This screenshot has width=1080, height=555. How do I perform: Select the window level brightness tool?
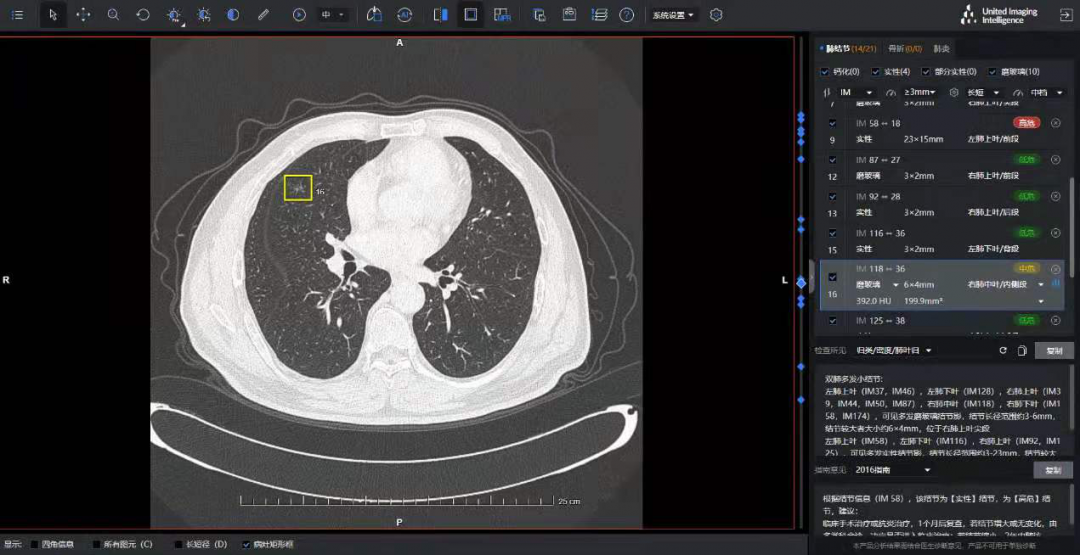[174, 14]
